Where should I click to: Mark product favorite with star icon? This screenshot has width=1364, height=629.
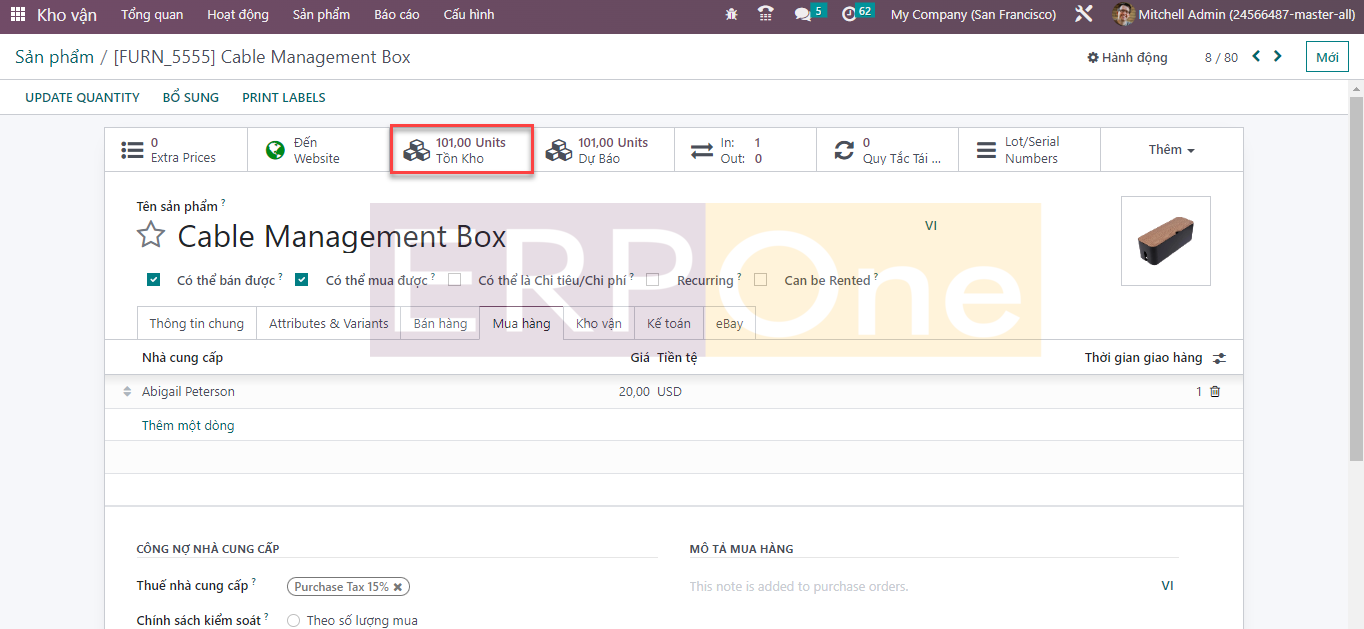151,236
